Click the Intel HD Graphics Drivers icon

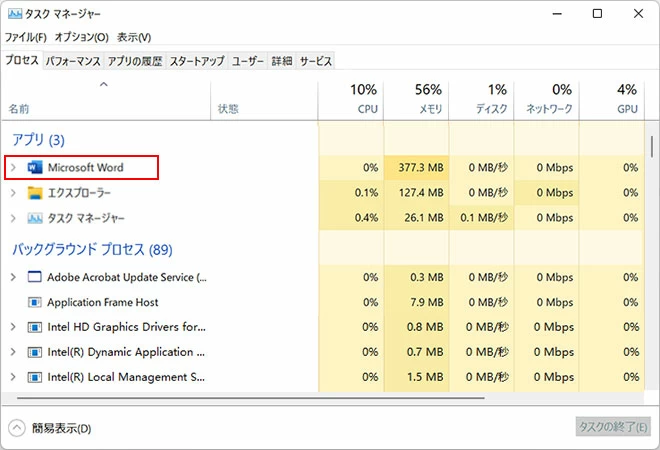click(36, 327)
